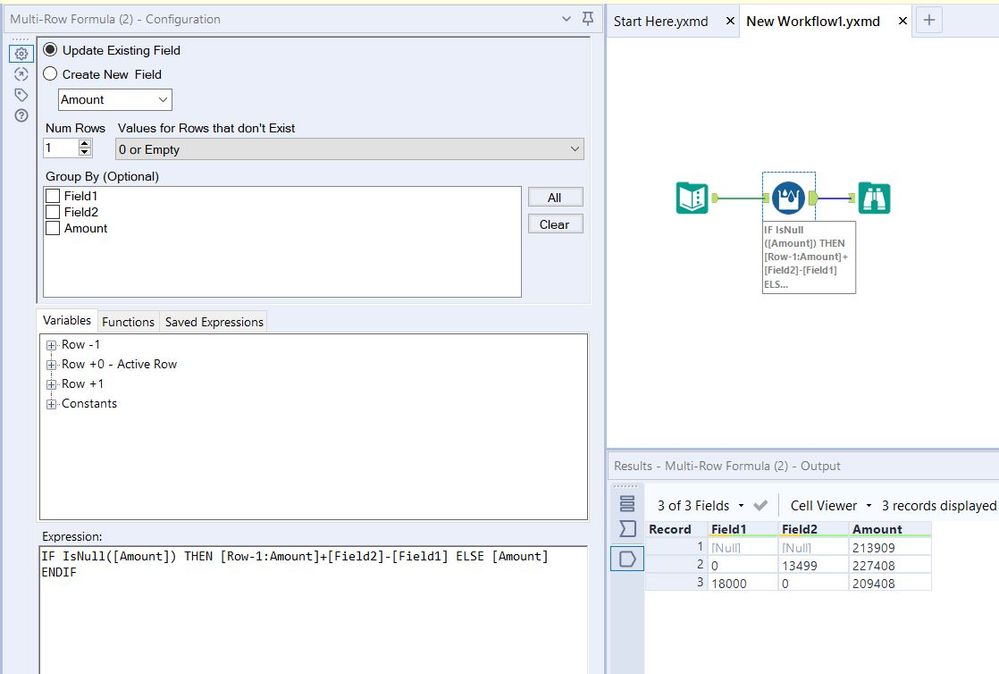The height and width of the screenshot is (674, 999).
Task: Click the All button for Group By
Action: pyautogui.click(x=555, y=197)
